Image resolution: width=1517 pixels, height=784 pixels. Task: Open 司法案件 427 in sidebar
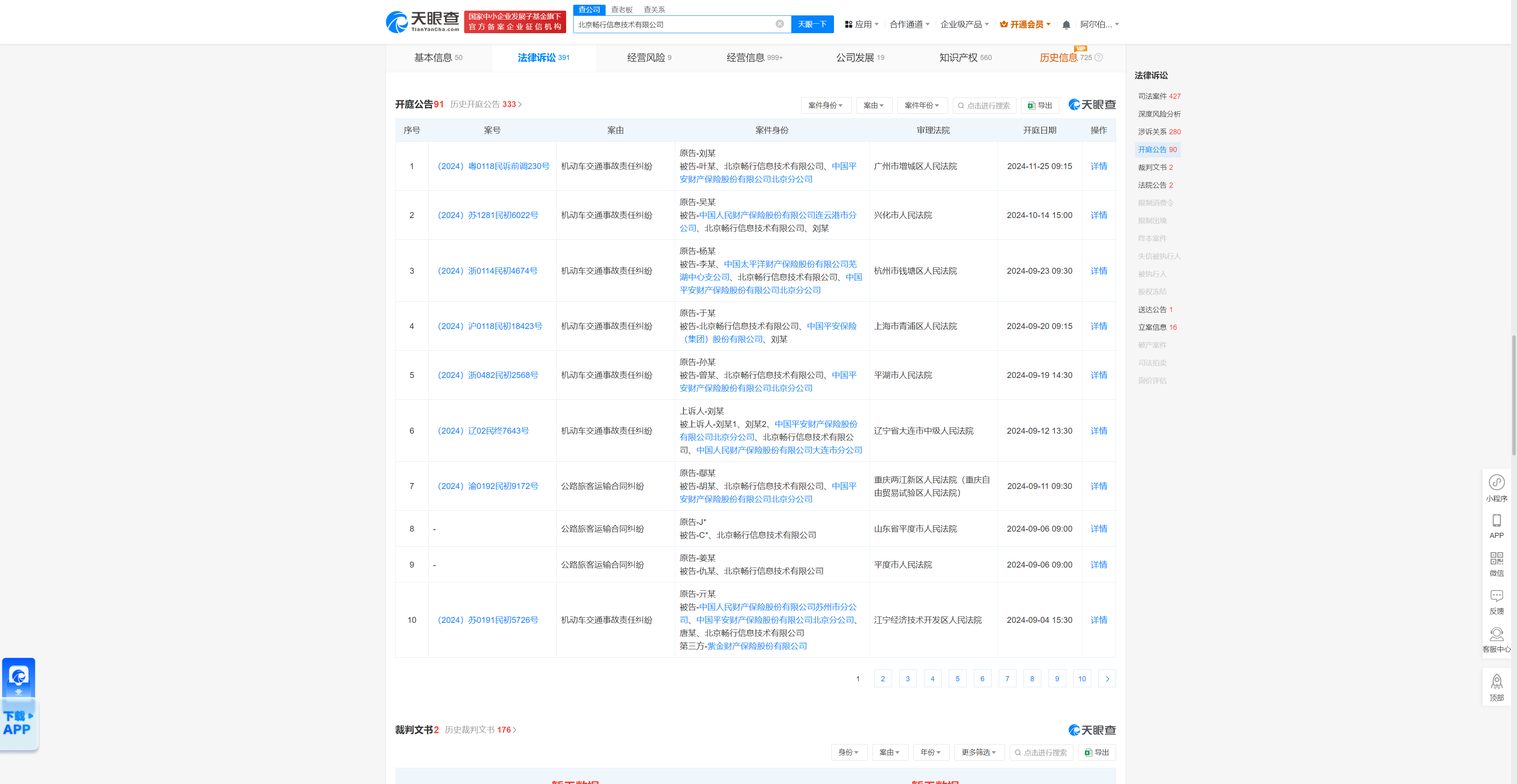[x=1159, y=96]
